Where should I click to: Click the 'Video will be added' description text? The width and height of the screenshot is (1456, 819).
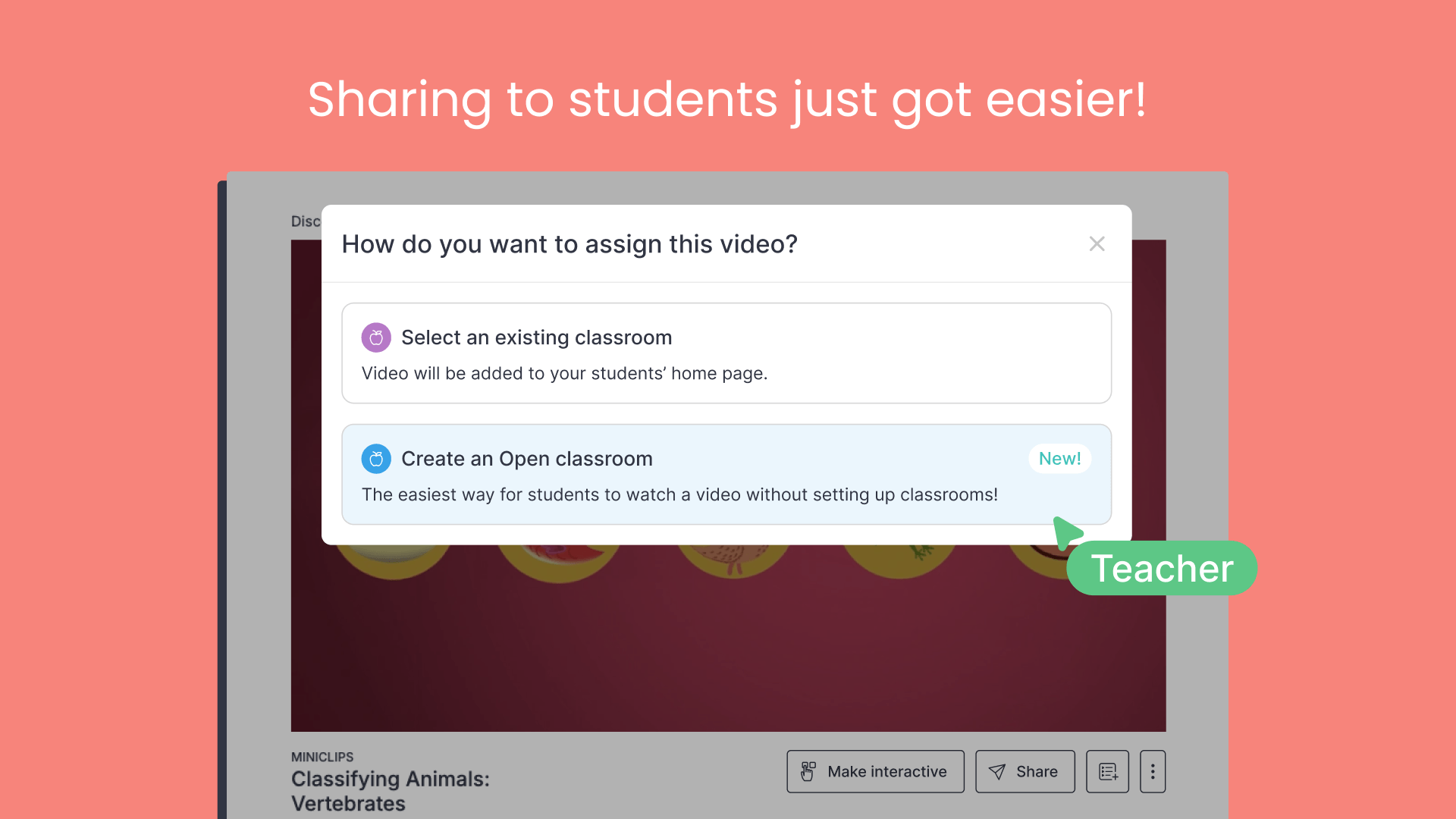tap(564, 374)
